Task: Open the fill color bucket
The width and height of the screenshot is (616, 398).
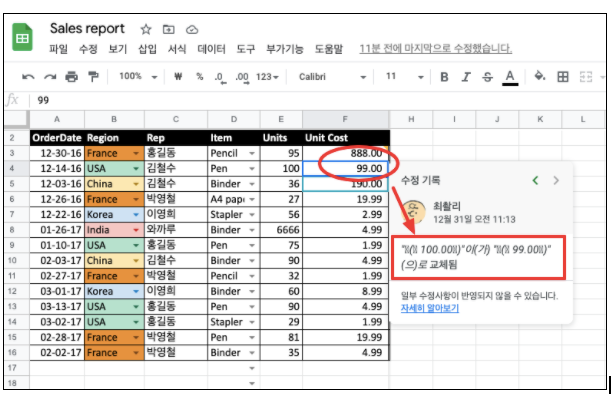Action: click(540, 76)
